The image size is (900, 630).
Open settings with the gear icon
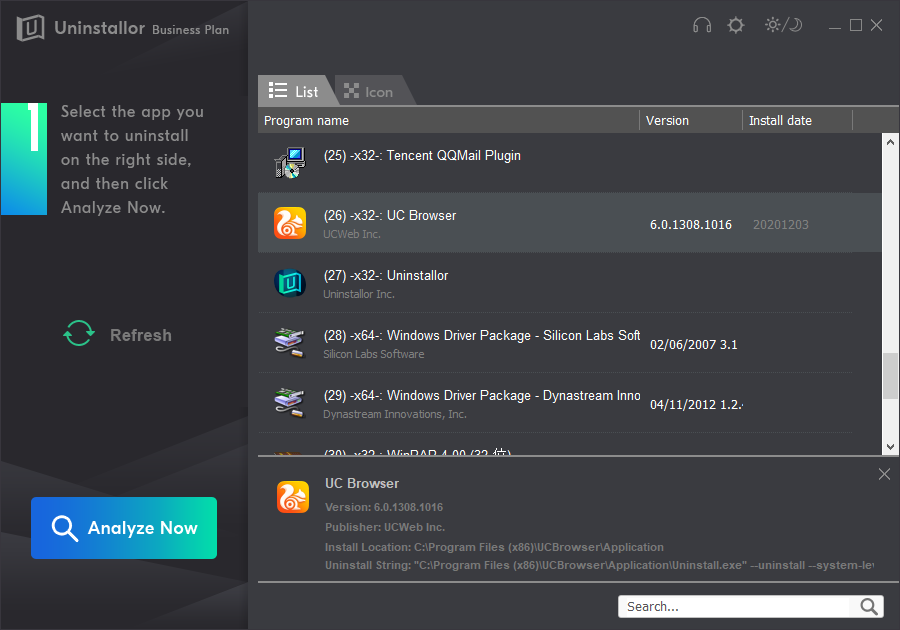[x=735, y=25]
